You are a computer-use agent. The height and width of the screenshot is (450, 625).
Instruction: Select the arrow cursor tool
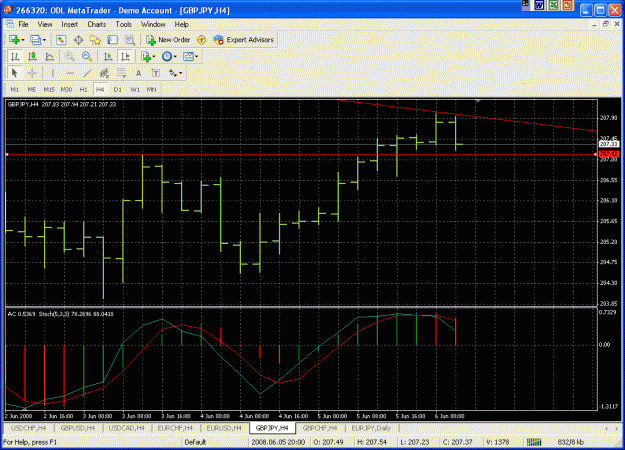tap(15, 73)
